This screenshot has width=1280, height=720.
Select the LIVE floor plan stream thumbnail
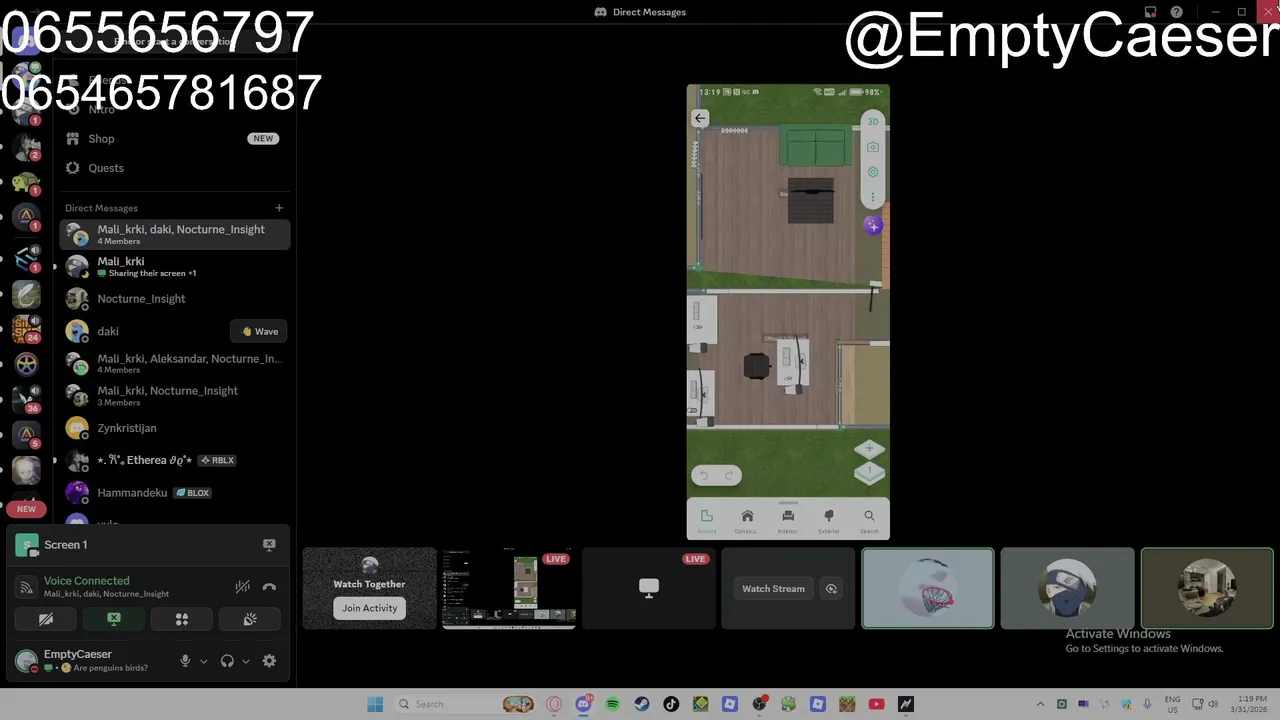pos(509,589)
